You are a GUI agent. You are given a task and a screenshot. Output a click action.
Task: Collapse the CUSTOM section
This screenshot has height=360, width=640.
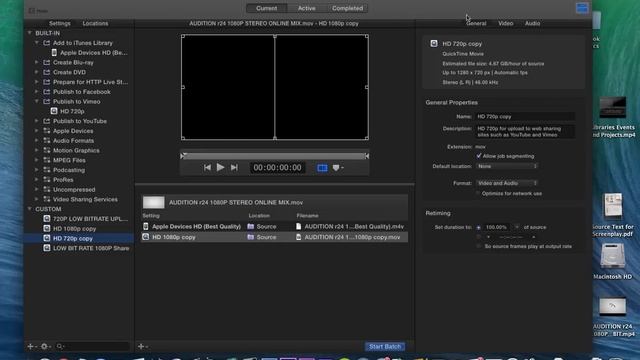pos(29,209)
